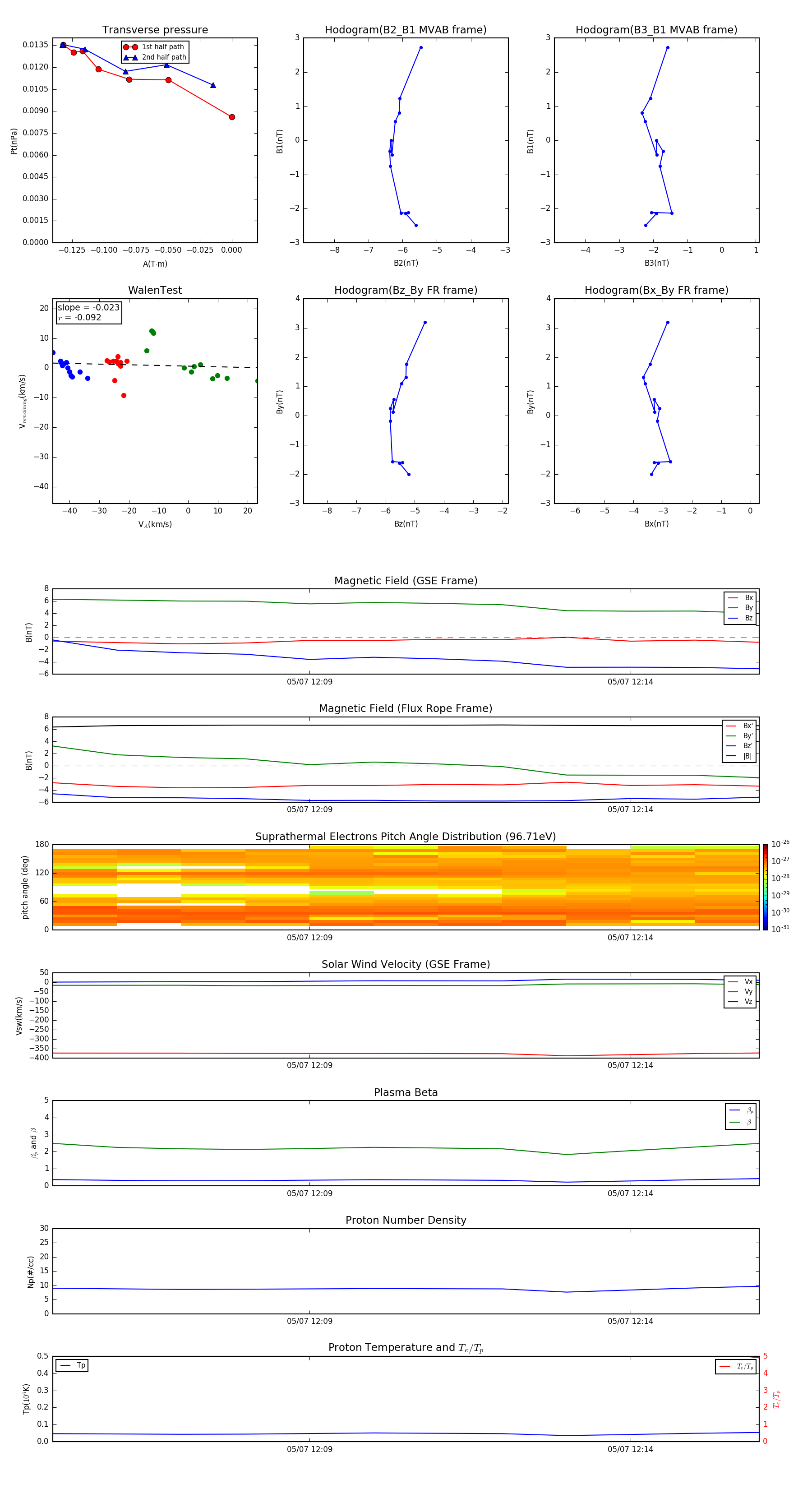Select the |B| legend entry in Flux Rope plot
The image size is (812, 1489).
click(x=740, y=756)
